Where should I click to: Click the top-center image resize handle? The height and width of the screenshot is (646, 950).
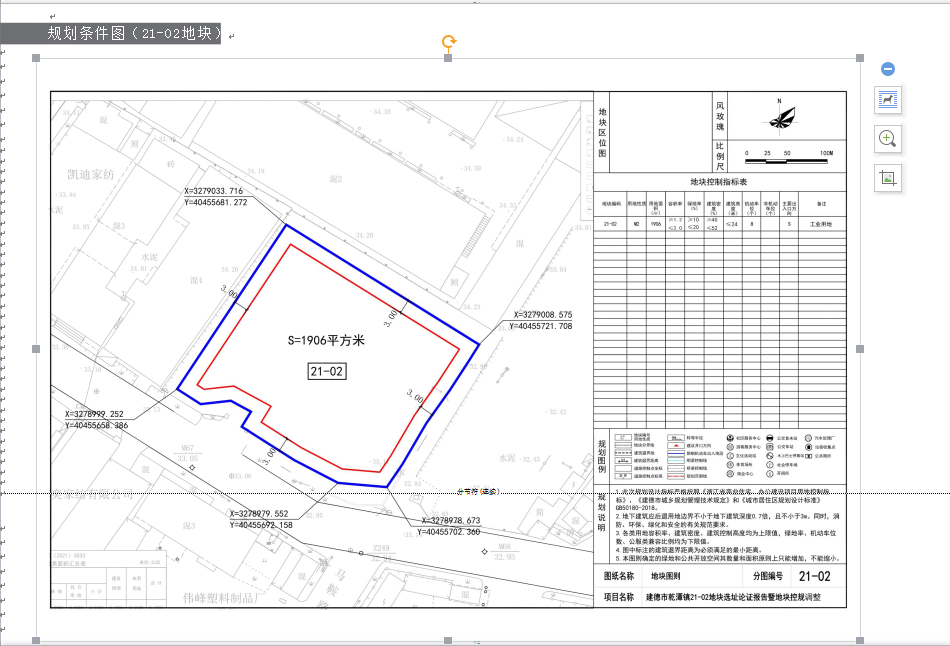448,59
